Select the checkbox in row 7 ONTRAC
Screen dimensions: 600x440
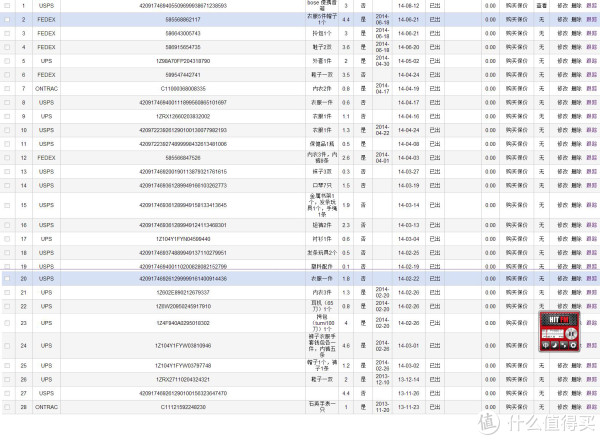pyautogui.click(x=8, y=88)
